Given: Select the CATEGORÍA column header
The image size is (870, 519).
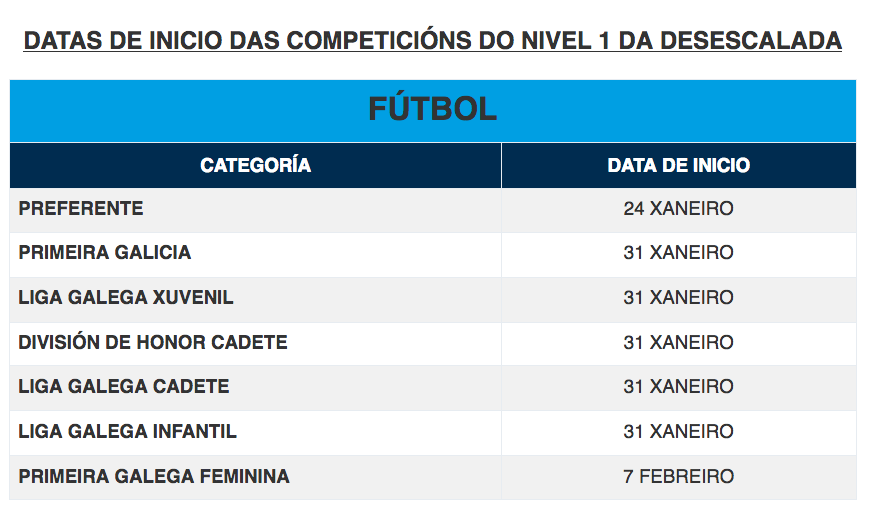Looking at the screenshot, I should click(x=255, y=165).
